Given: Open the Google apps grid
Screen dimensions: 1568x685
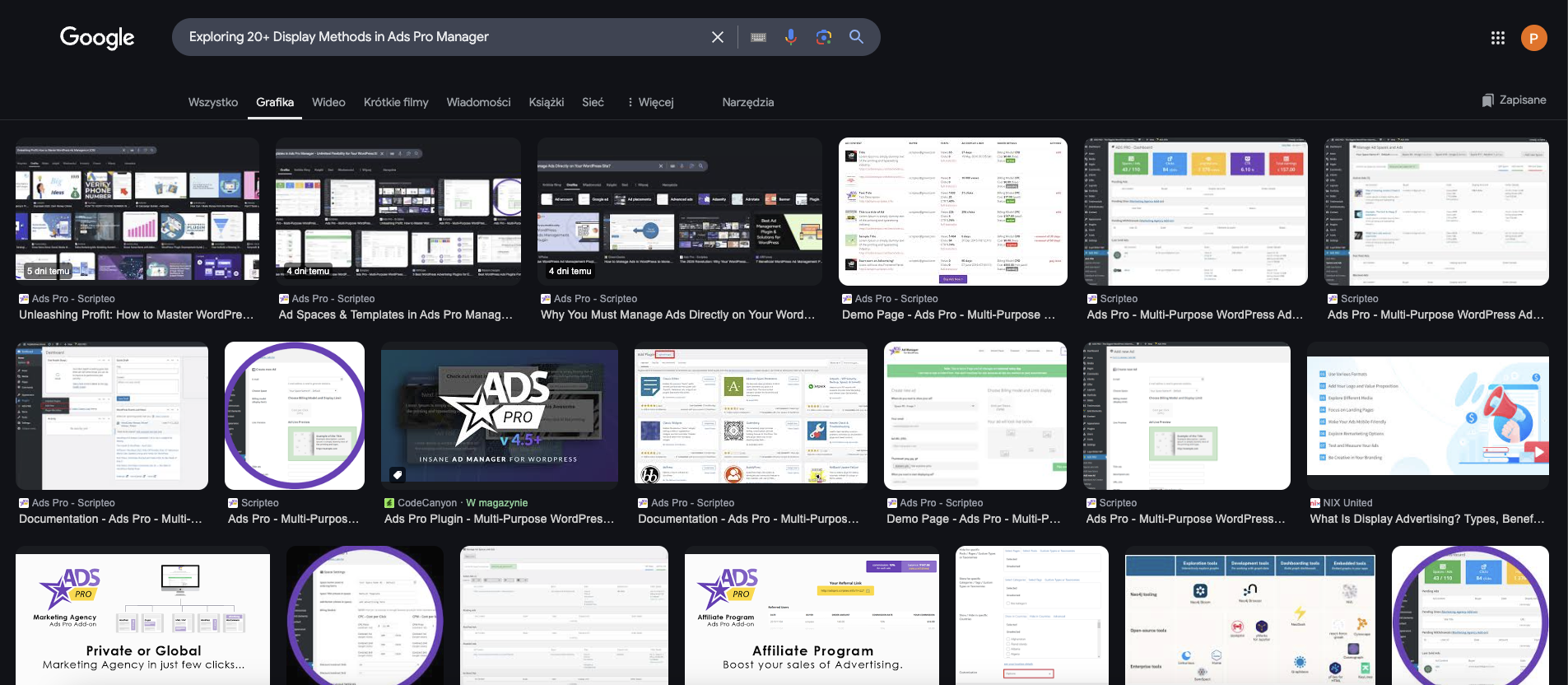Looking at the screenshot, I should pos(1498,38).
